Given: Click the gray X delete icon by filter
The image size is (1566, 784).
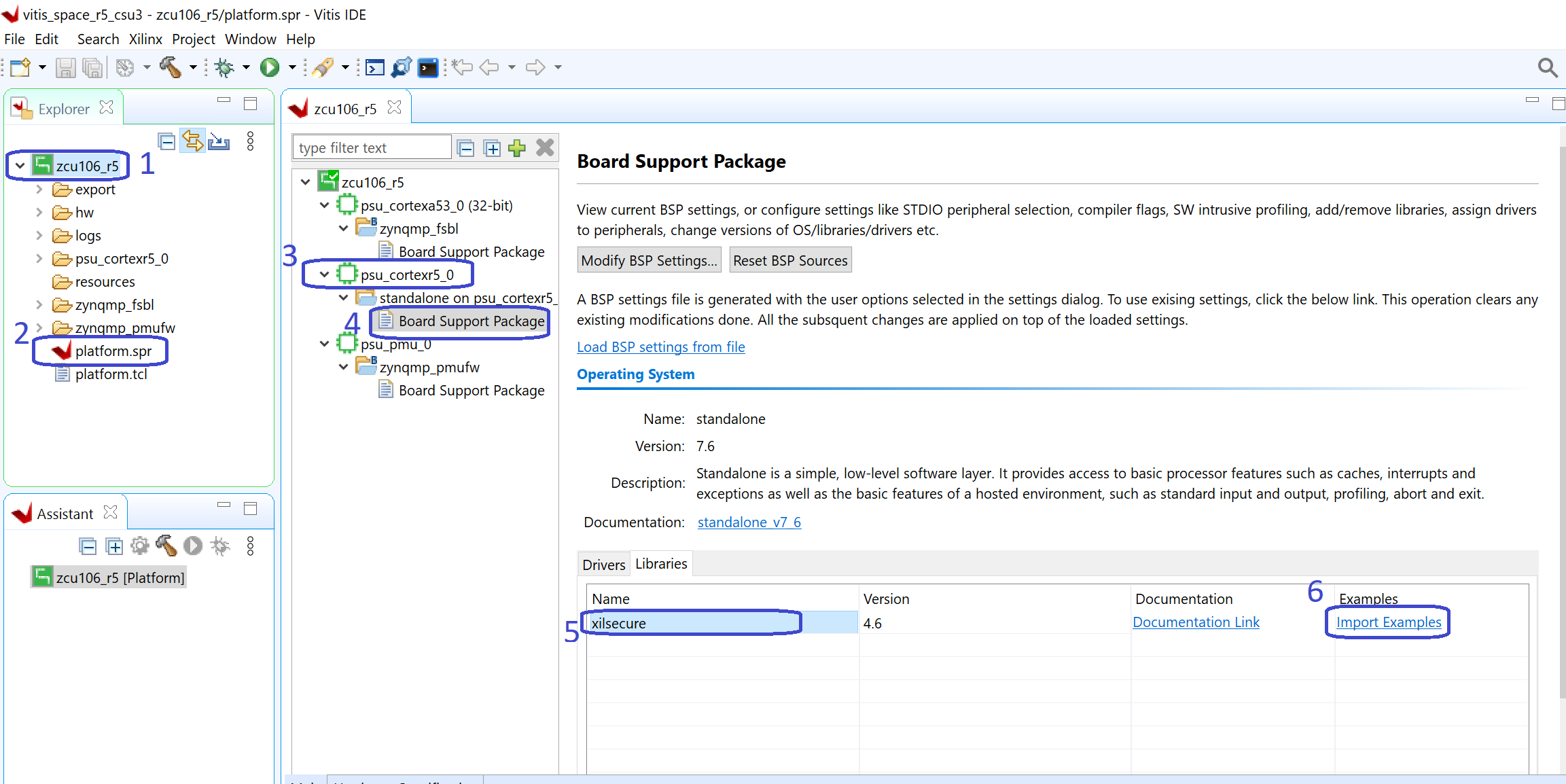Looking at the screenshot, I should click(x=545, y=147).
